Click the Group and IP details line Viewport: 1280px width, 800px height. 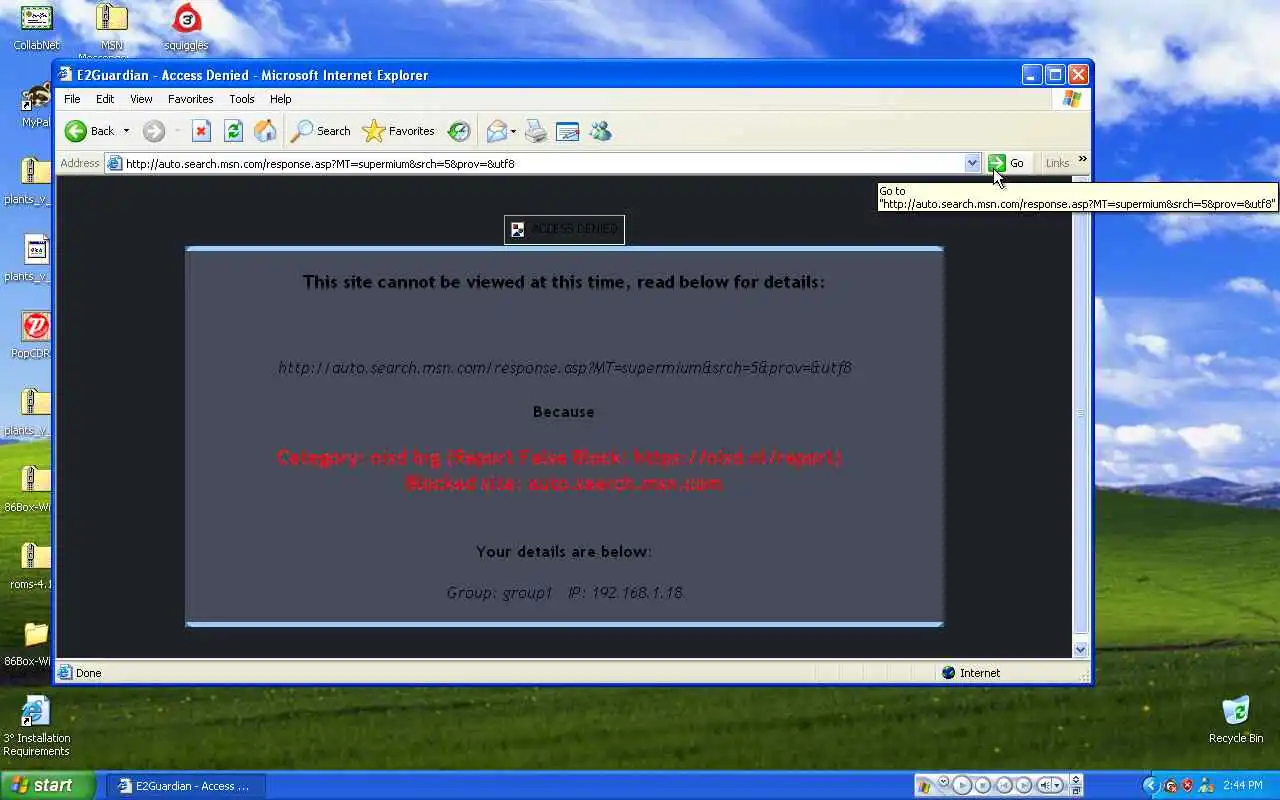[565, 593]
